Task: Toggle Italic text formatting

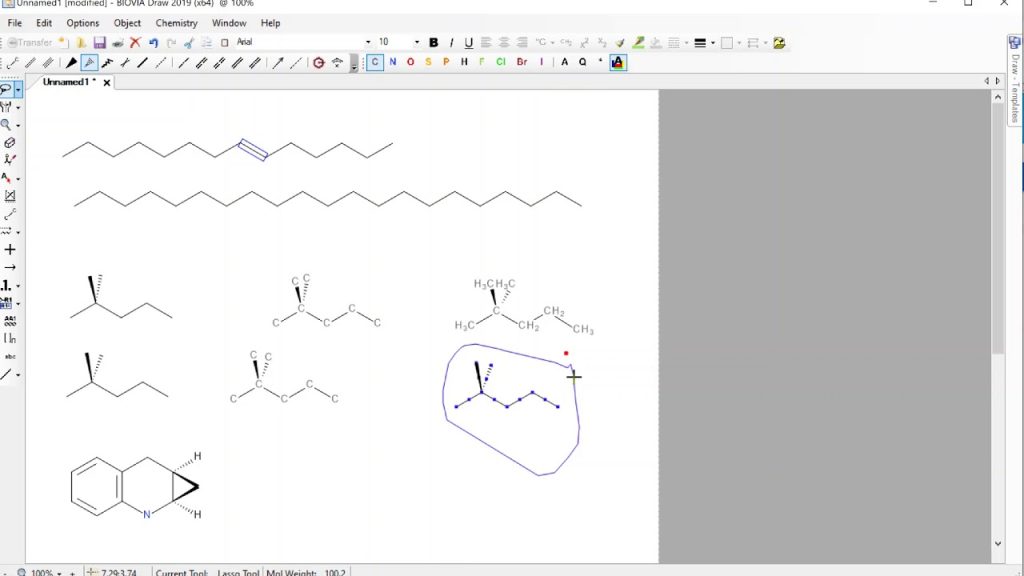Action: click(x=451, y=43)
